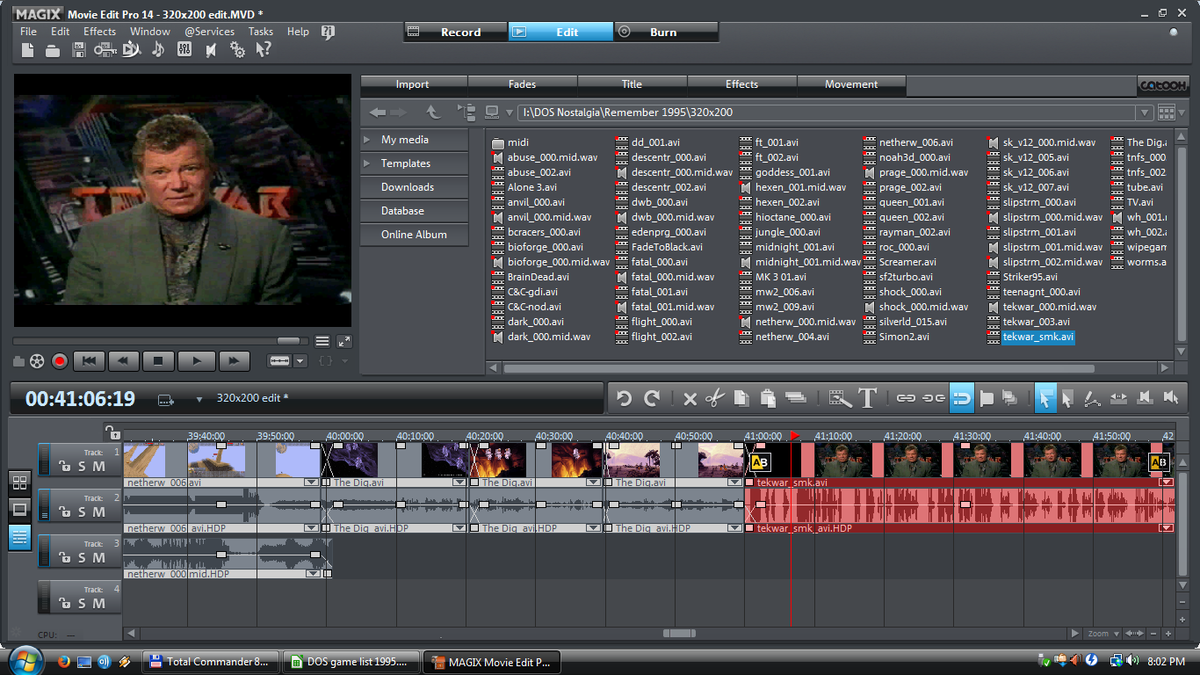Toggle the lock on Track 4

click(x=64, y=604)
